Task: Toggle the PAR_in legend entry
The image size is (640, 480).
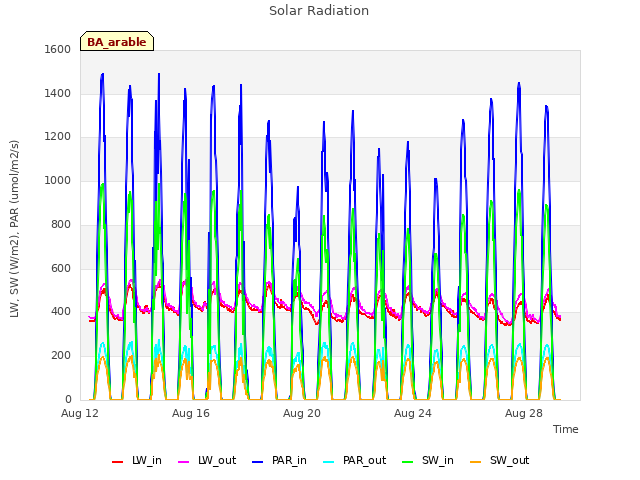Action: (x=280, y=460)
